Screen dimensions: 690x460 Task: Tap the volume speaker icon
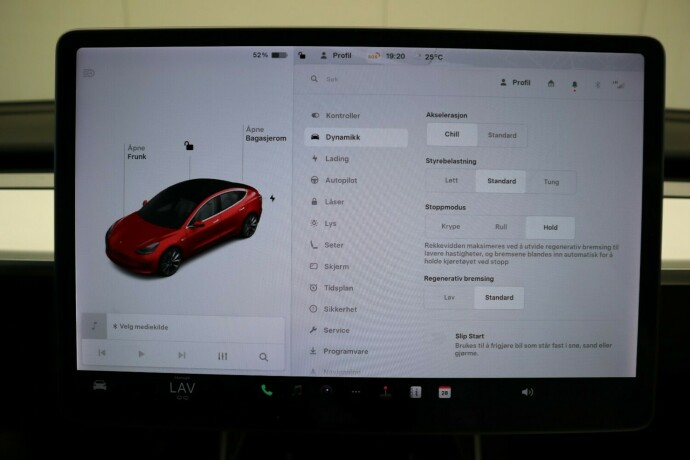(527, 392)
